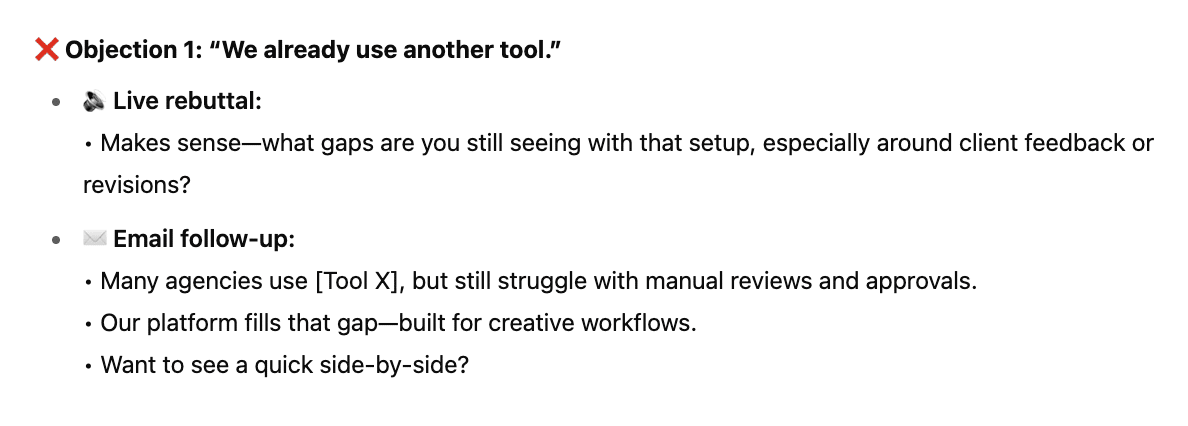Click the speaker emoji before Live rebuttal

94,101
